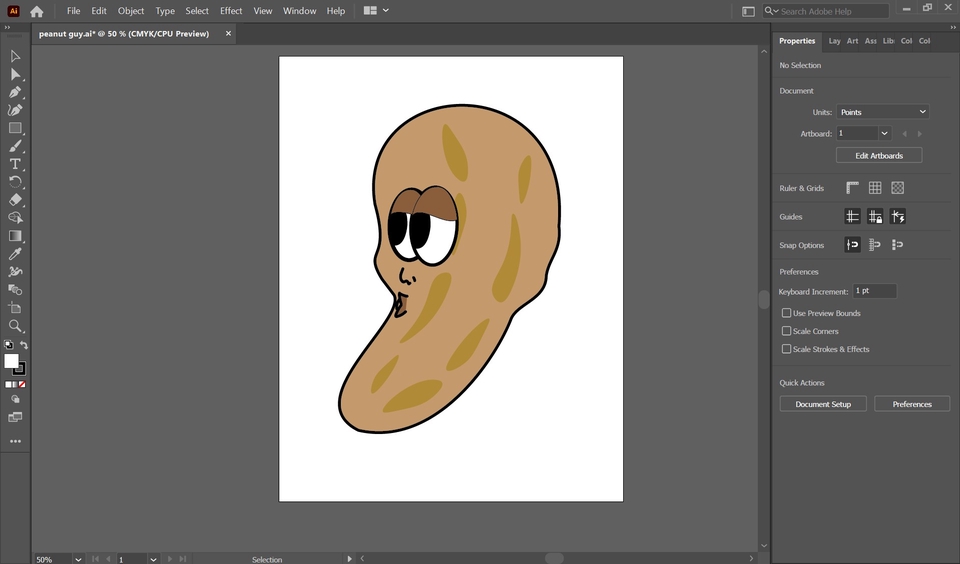
Task: Enable Scale Corners checkbox
Action: click(x=786, y=331)
